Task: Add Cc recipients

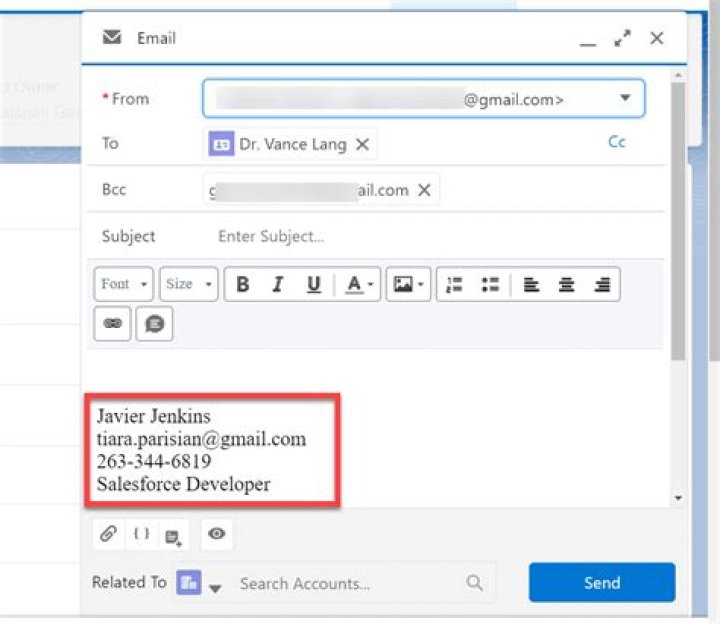Action: (x=617, y=142)
